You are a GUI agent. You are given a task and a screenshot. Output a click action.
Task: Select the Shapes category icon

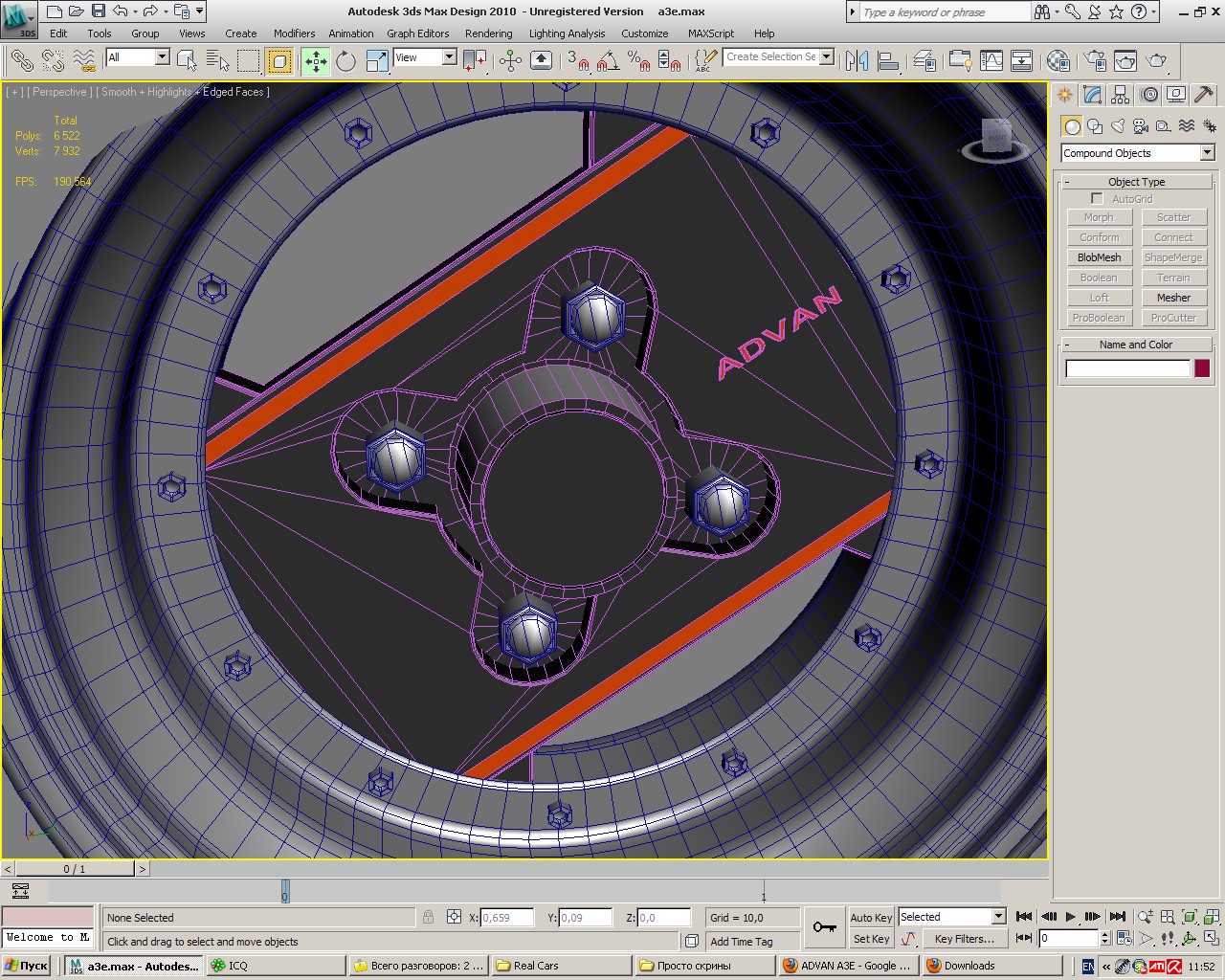pos(1095,126)
